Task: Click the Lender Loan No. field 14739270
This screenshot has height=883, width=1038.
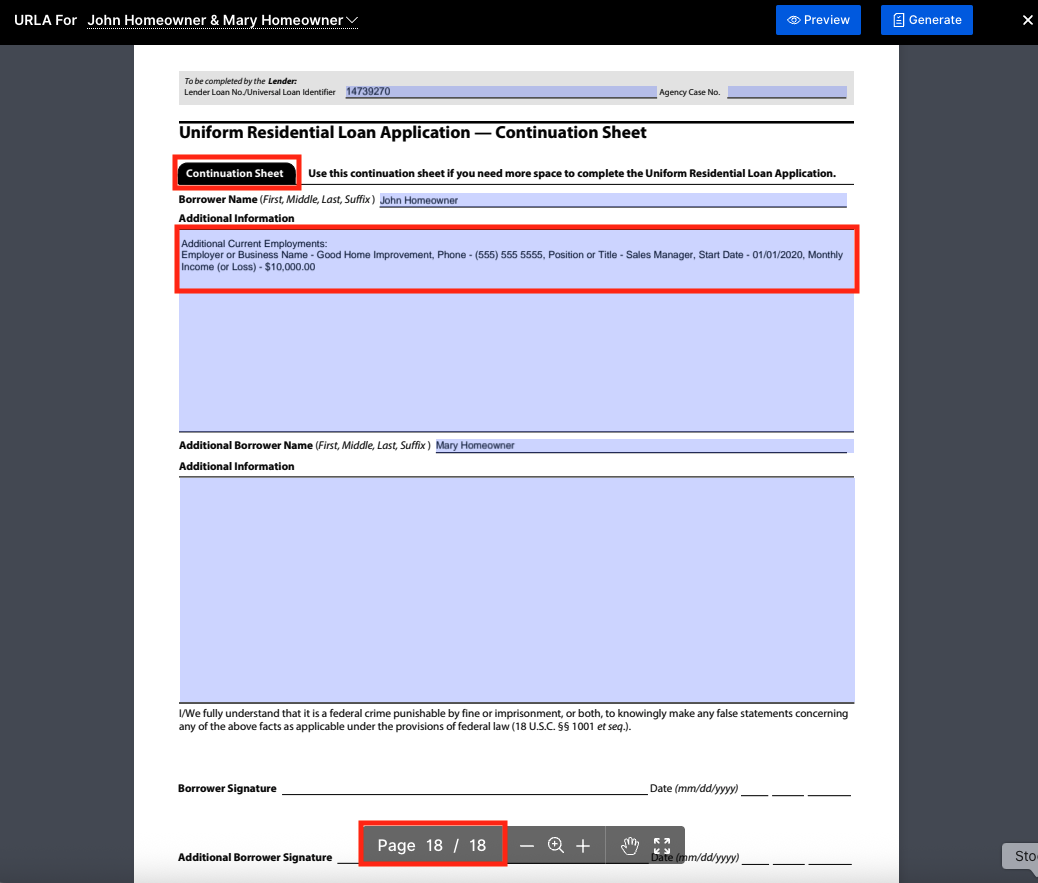Action: 500,92
